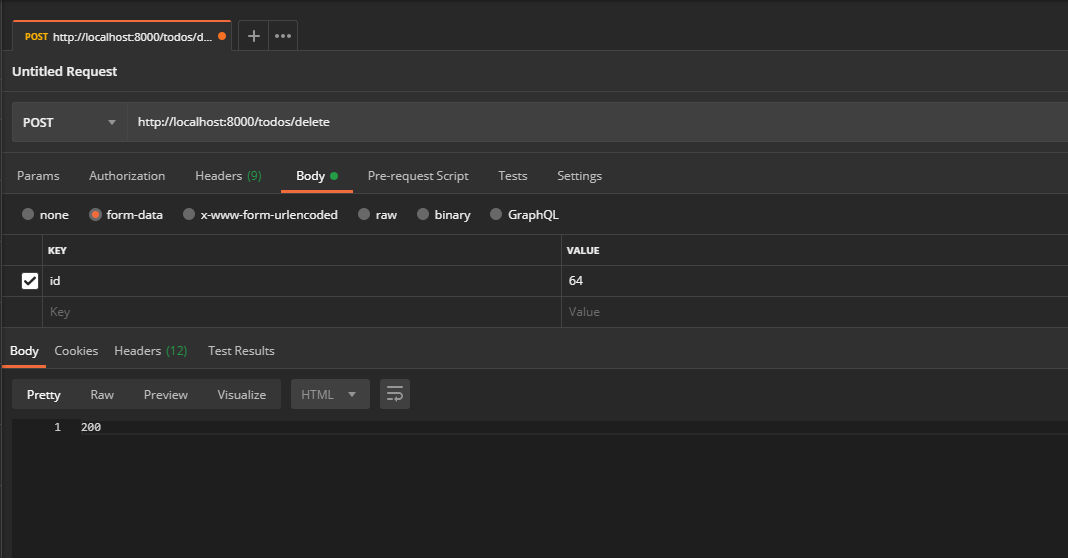Open the Authorization tab
This screenshot has height=560, width=1068.
127,176
